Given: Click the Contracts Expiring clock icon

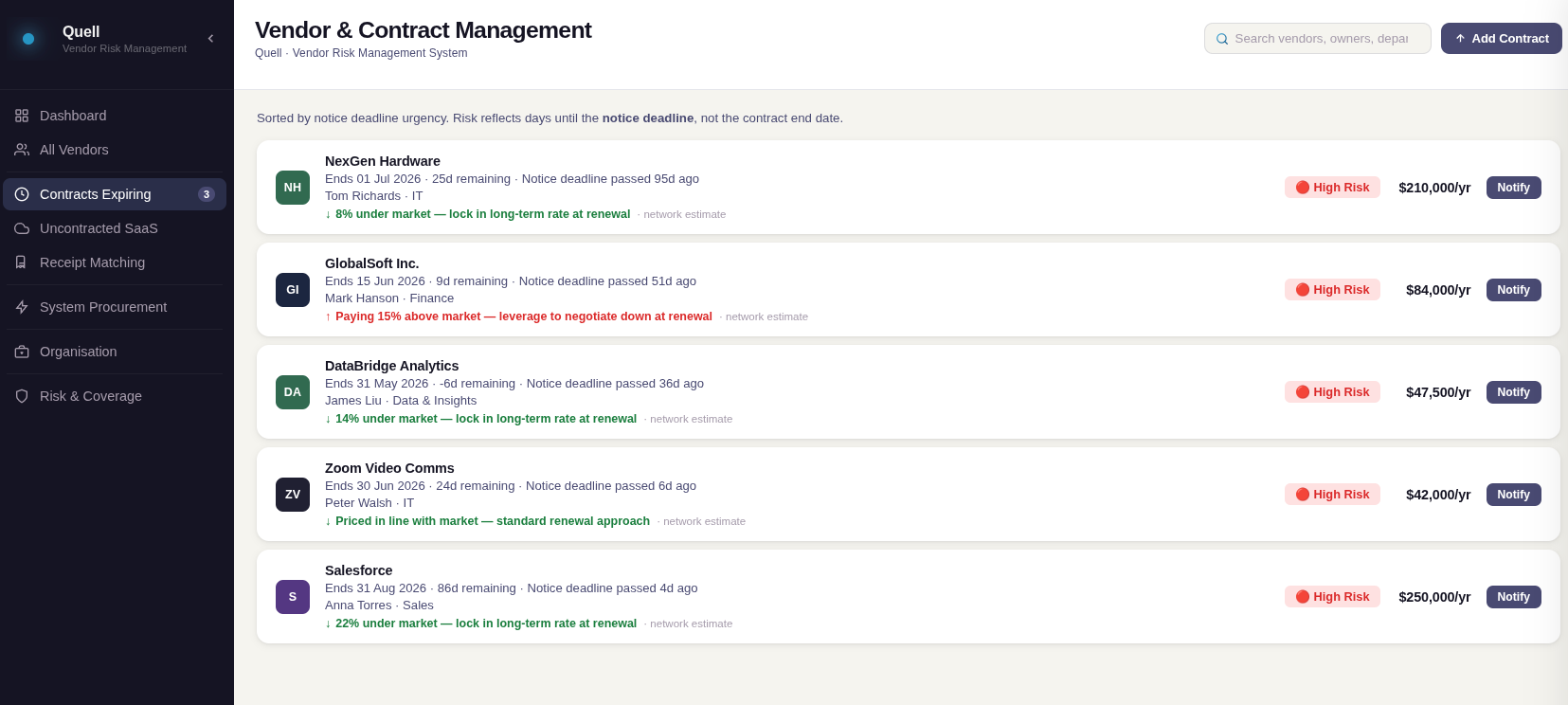Looking at the screenshot, I should coord(22,194).
